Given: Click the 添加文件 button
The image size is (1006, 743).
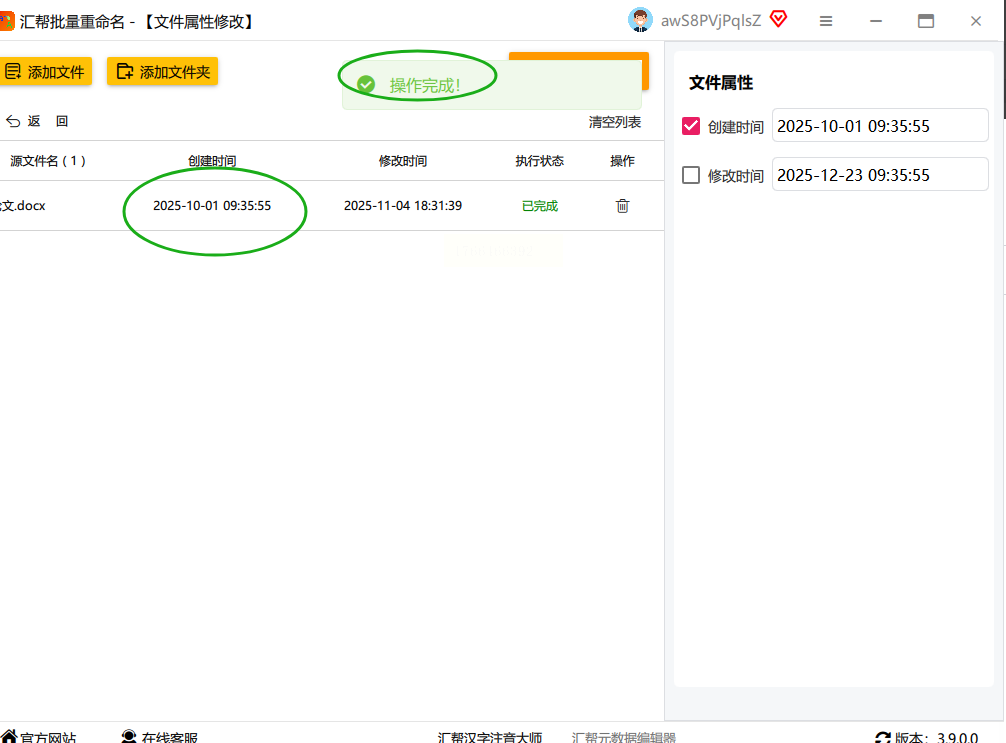Looking at the screenshot, I should click(45, 71).
